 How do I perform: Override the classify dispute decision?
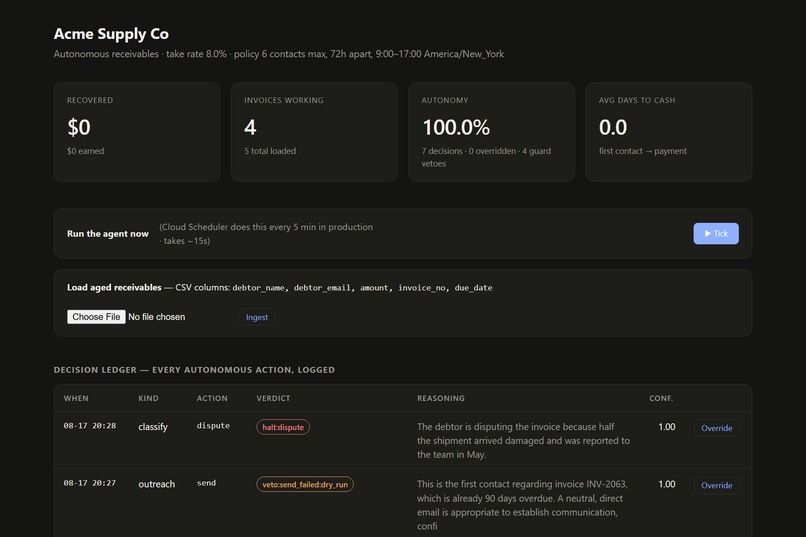point(717,428)
